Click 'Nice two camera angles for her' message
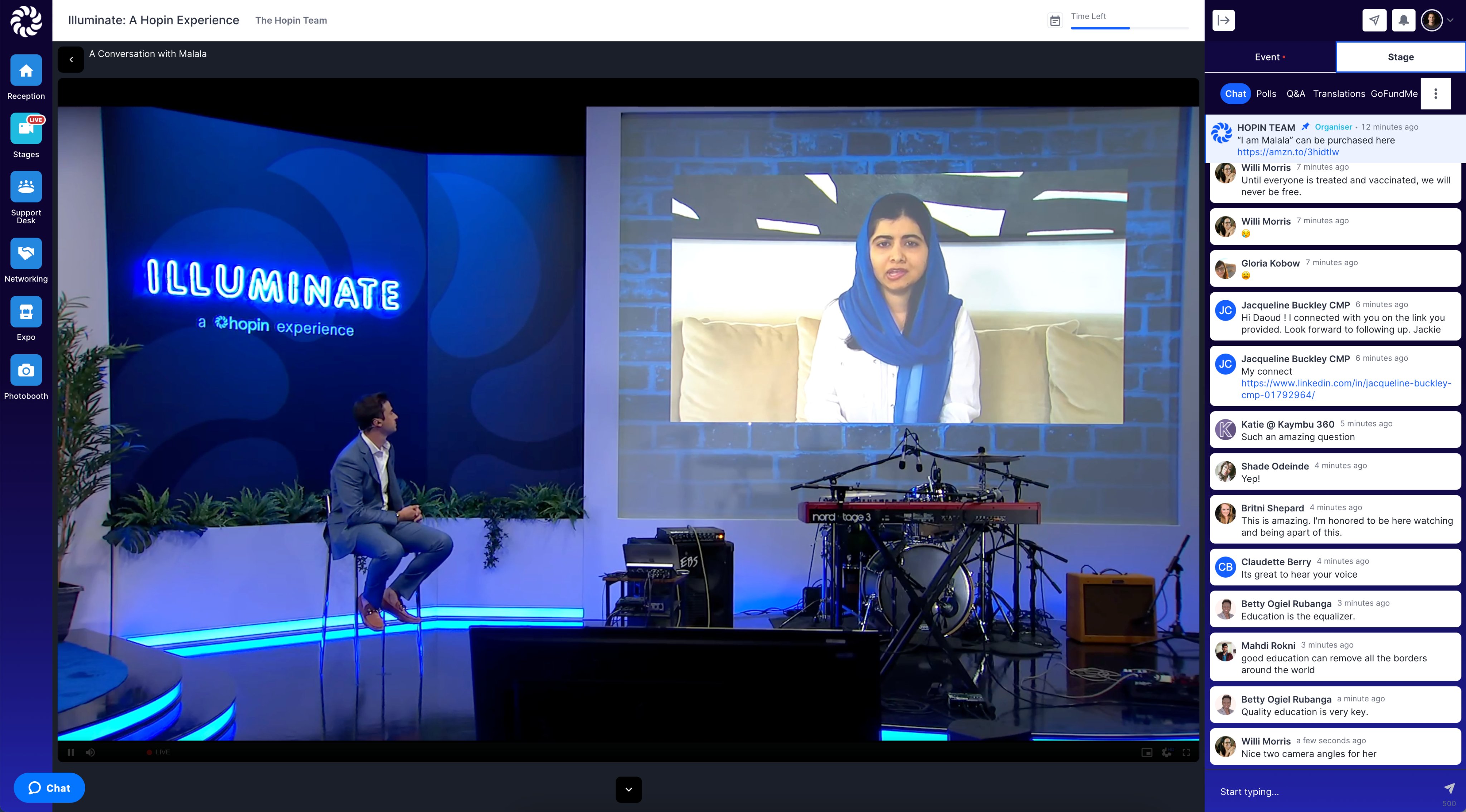This screenshot has width=1466, height=812. 1309,753
